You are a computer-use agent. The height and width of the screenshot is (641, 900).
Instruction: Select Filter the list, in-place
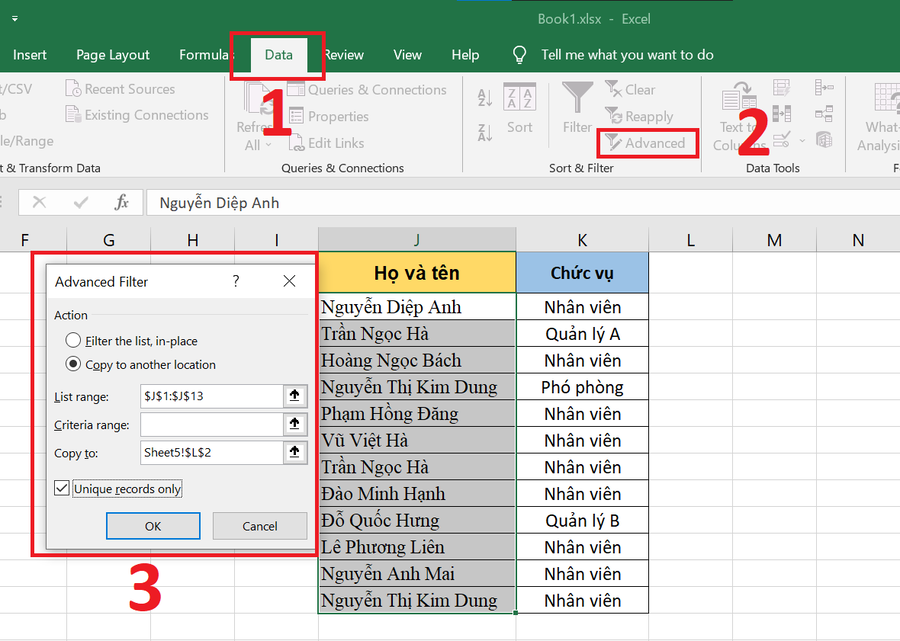click(132, 341)
